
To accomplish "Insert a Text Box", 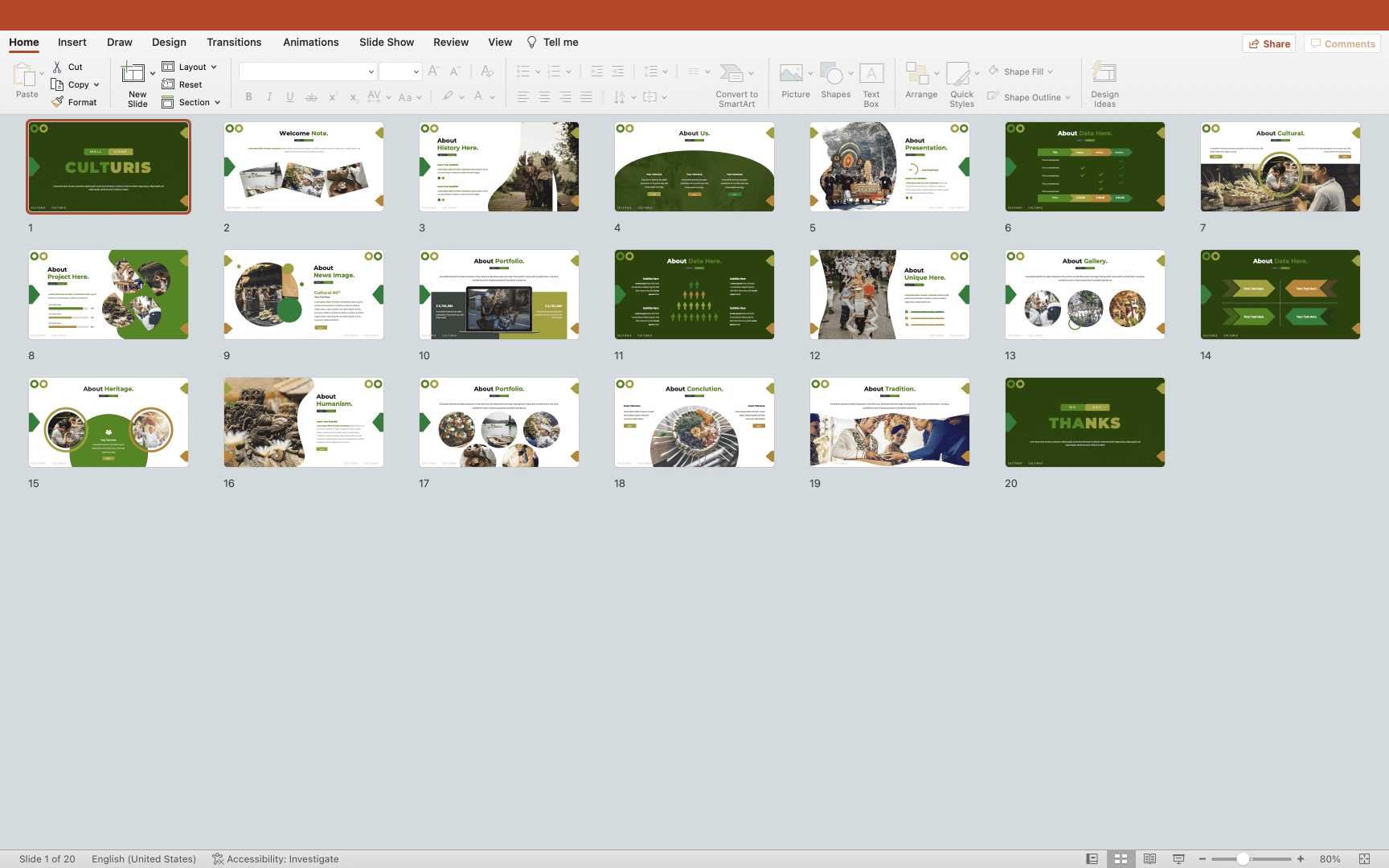I will tap(871, 74).
